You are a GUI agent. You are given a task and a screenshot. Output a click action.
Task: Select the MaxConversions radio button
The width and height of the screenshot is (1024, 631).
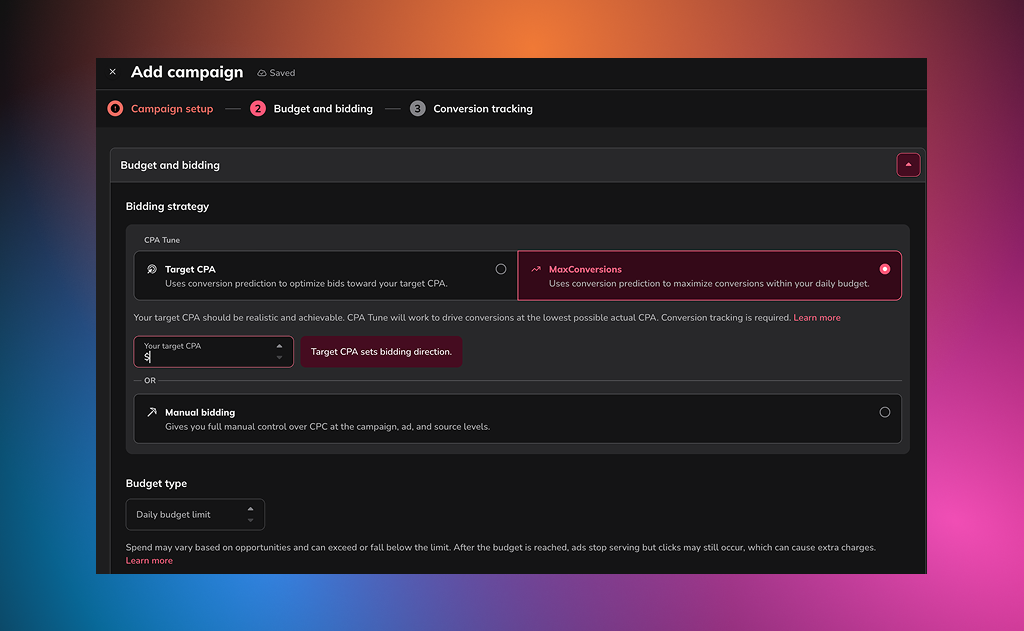coord(885,269)
